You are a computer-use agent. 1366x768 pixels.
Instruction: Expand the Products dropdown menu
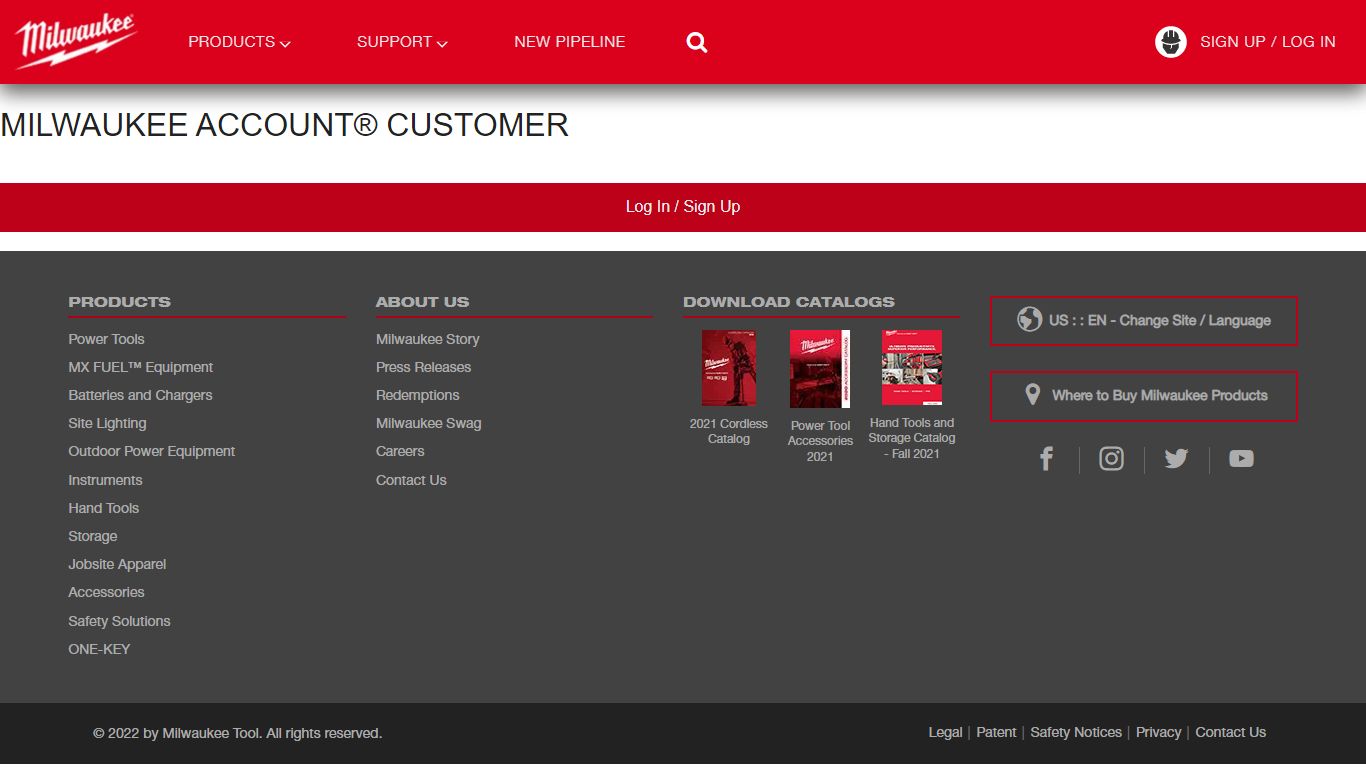tap(239, 42)
